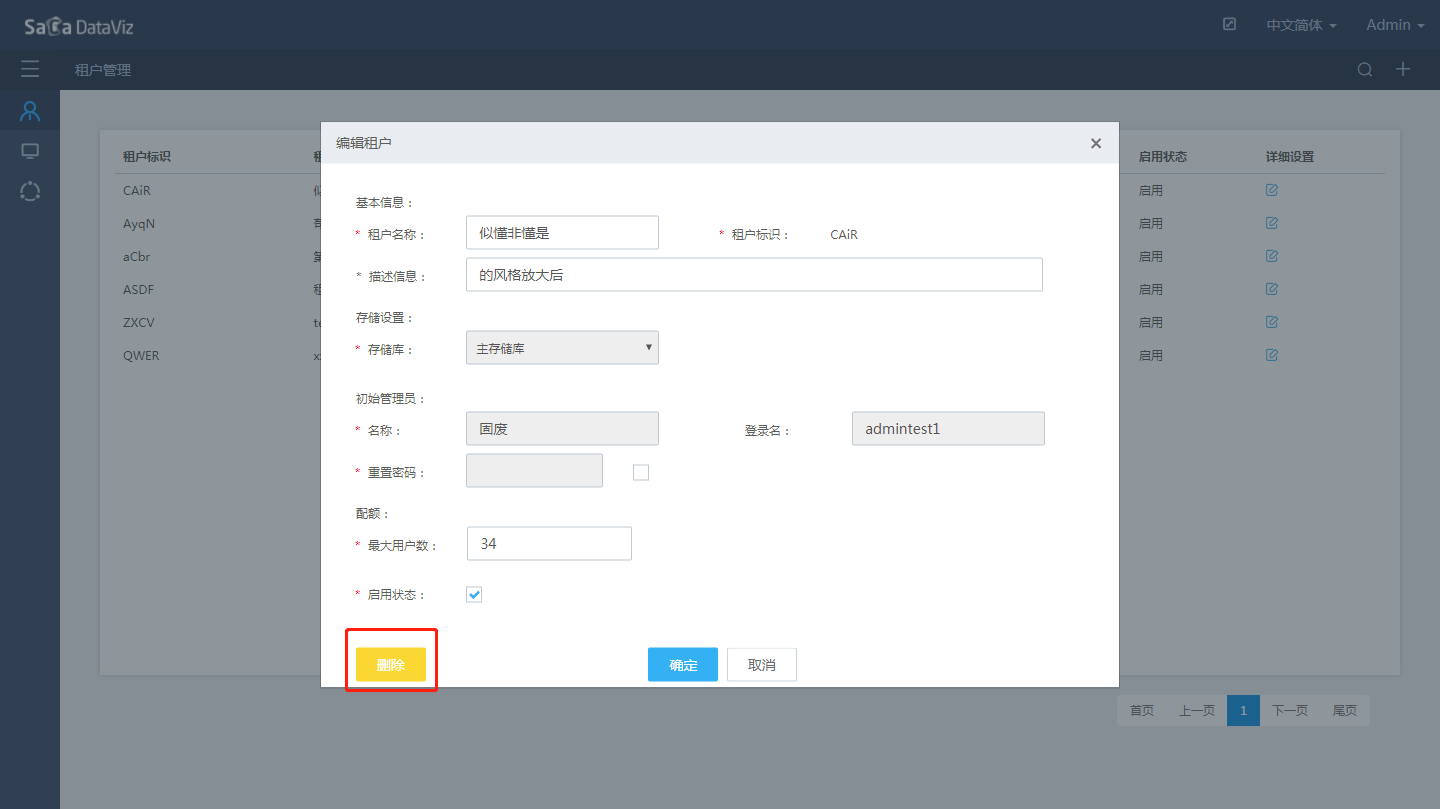Viewport: 1440px width, 809px height.
Task: Go to 下一页 in pagination
Action: point(1290,711)
